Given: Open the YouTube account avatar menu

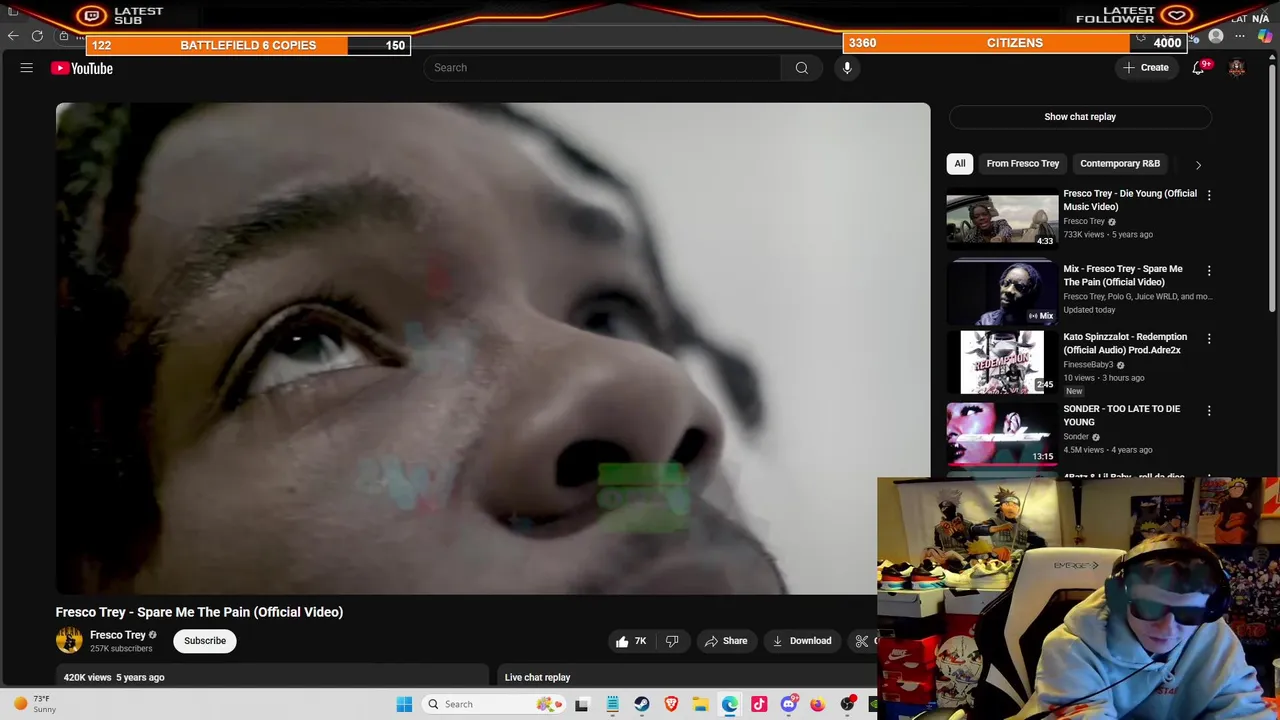Looking at the screenshot, I should 1237,68.
